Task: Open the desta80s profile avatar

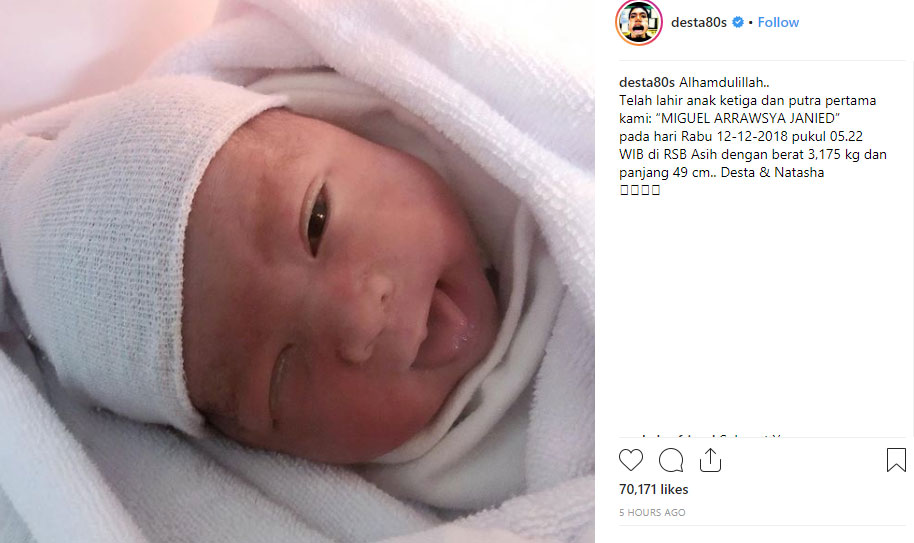Action: pos(639,22)
